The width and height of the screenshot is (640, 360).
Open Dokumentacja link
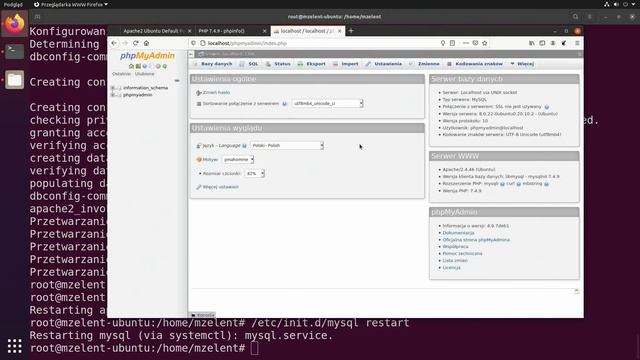pyautogui.click(x=458, y=233)
